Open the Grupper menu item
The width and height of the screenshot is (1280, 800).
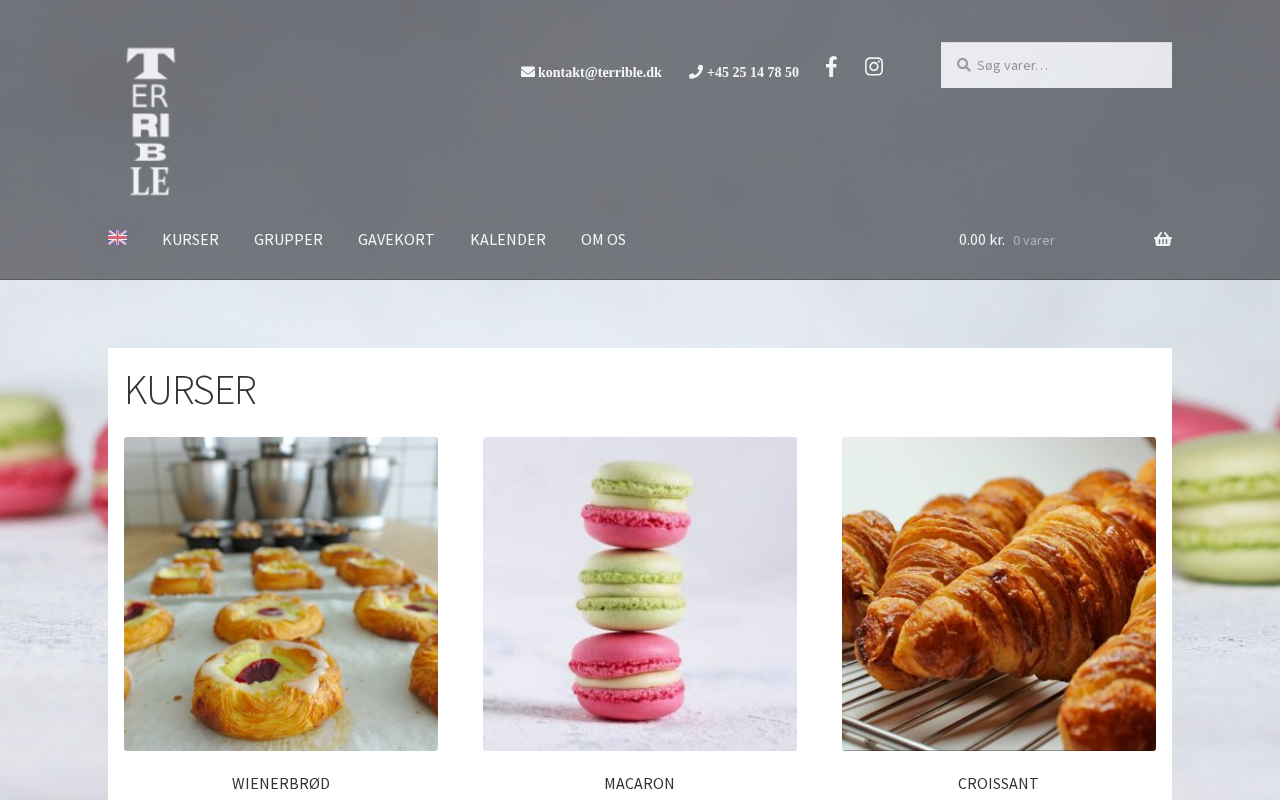tap(288, 240)
